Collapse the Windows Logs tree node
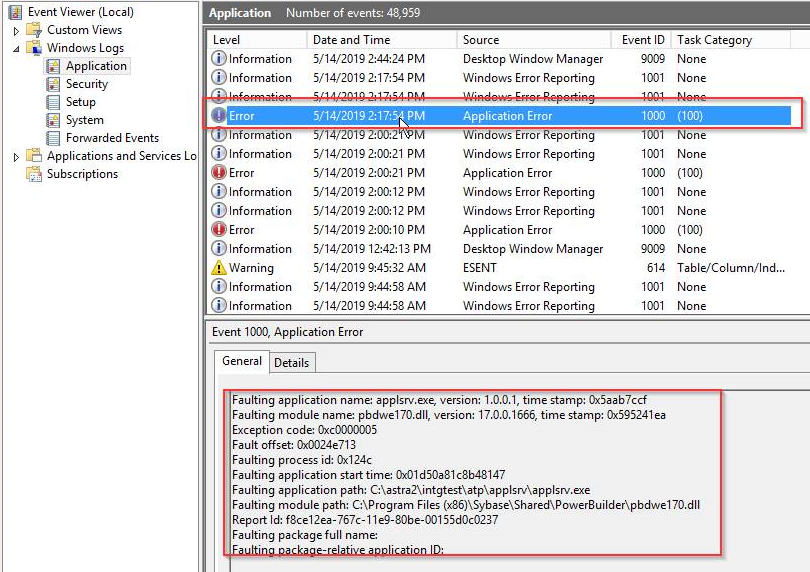 (16, 48)
